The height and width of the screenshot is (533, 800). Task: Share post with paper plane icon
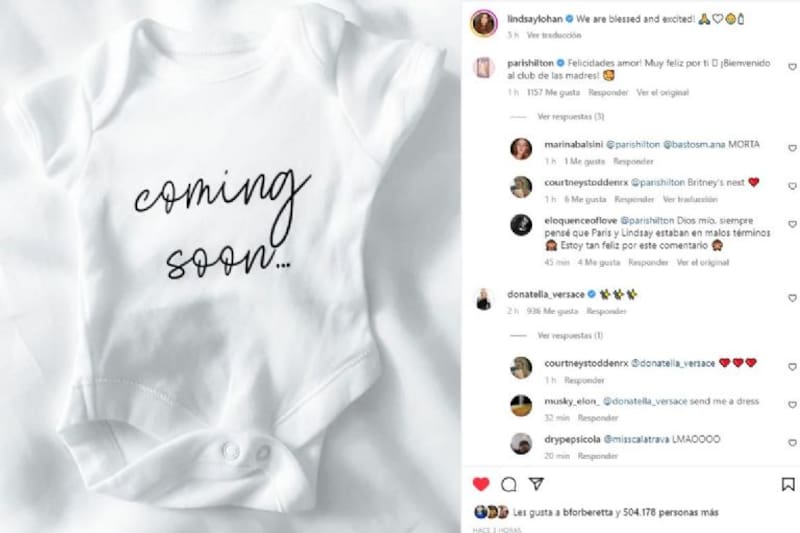click(536, 484)
